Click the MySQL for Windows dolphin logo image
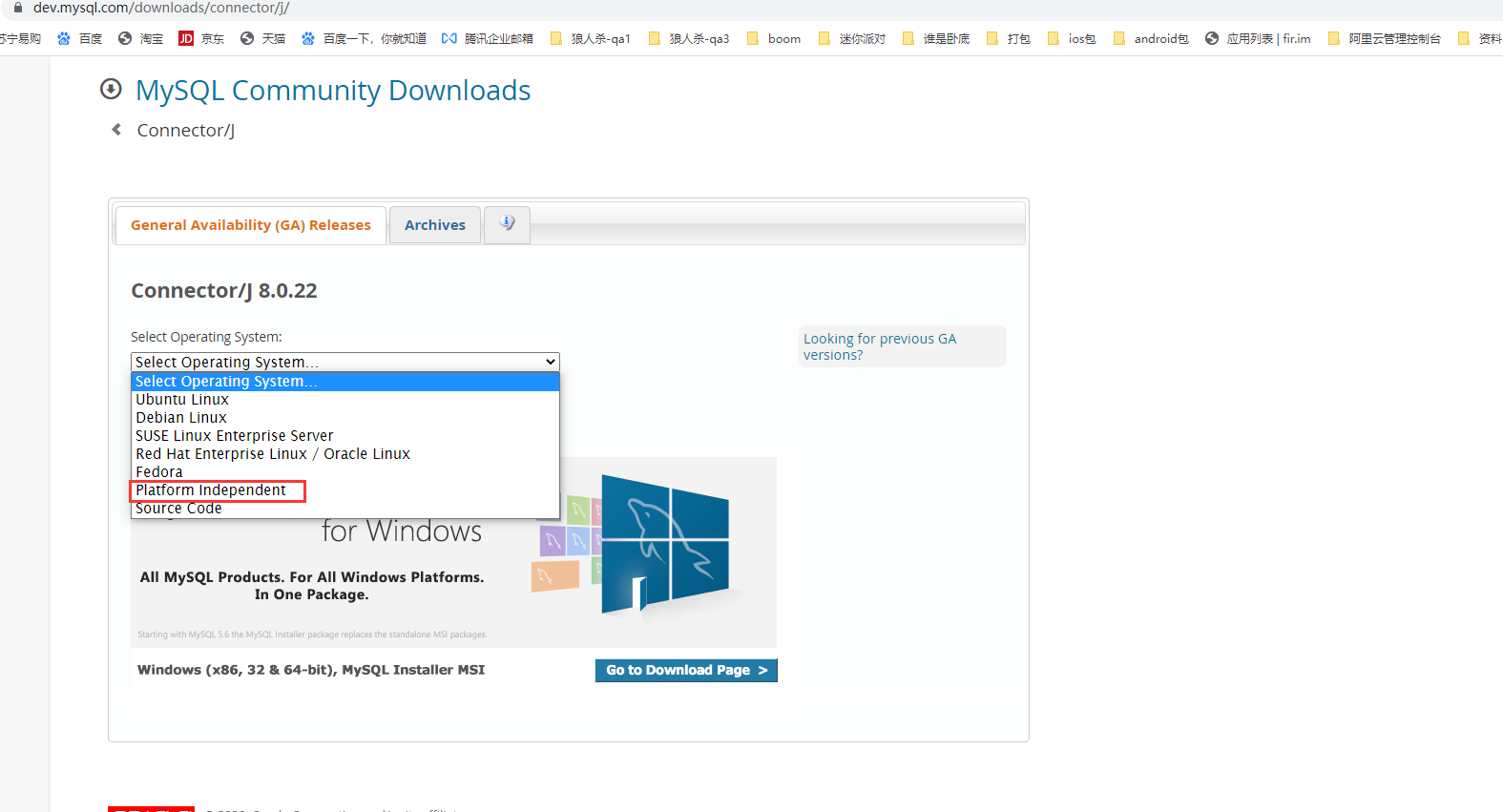The width and height of the screenshot is (1503, 812). pyautogui.click(x=665, y=544)
